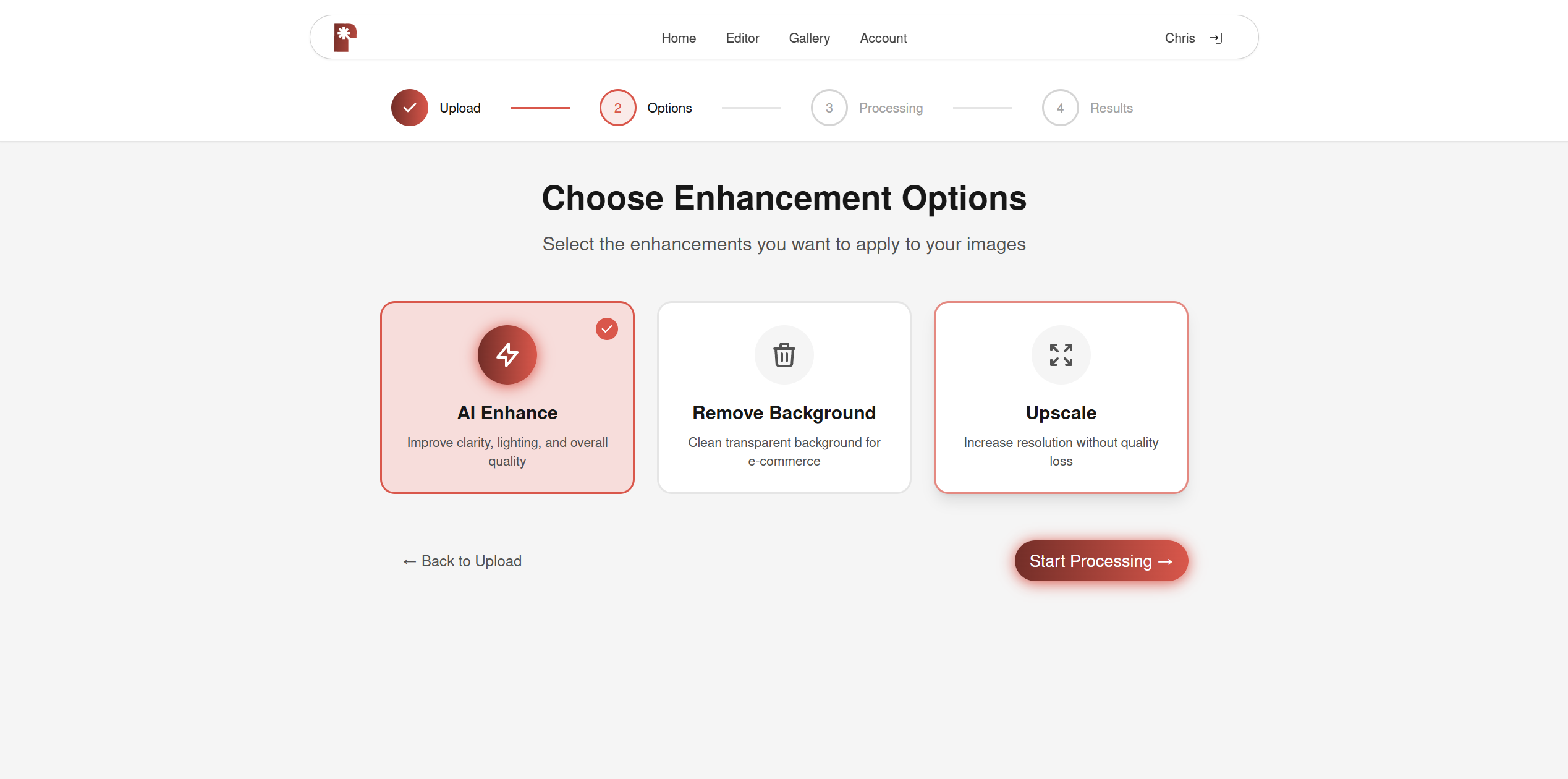Click the logout arrow icon
This screenshot has width=1568, height=779.
[x=1216, y=38]
